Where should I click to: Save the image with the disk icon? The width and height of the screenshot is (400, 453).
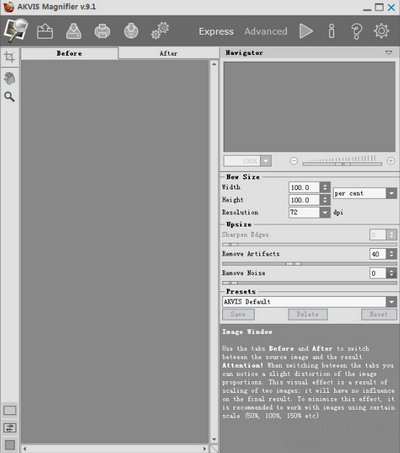pos(73,32)
